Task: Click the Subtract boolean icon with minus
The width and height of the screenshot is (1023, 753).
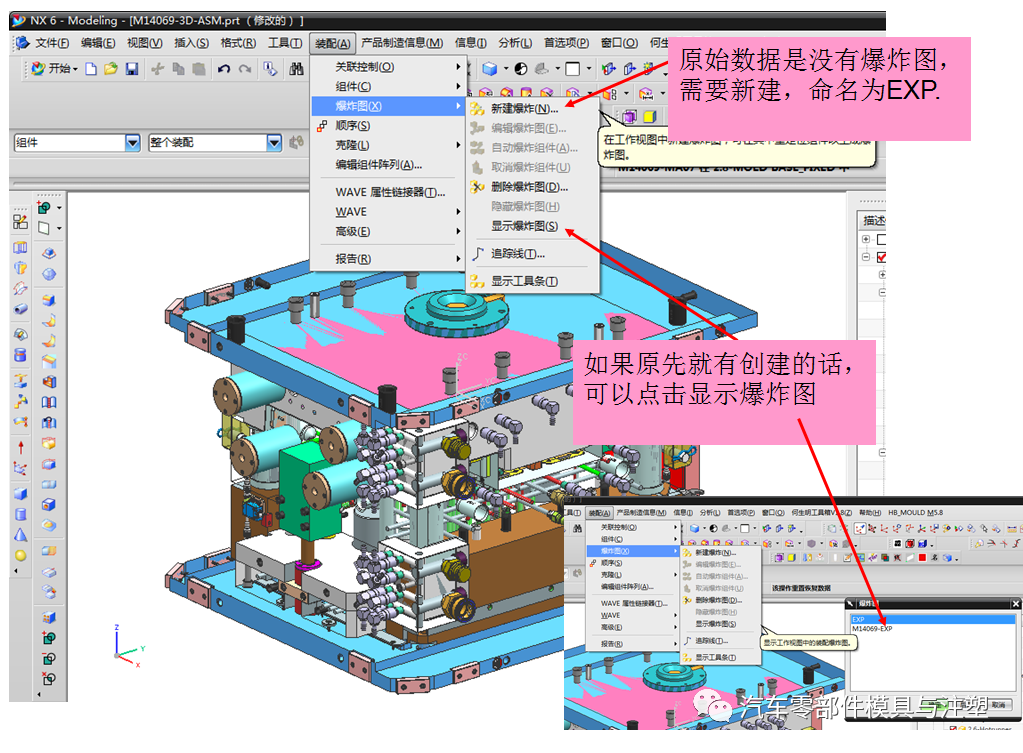Action: (x=49, y=658)
